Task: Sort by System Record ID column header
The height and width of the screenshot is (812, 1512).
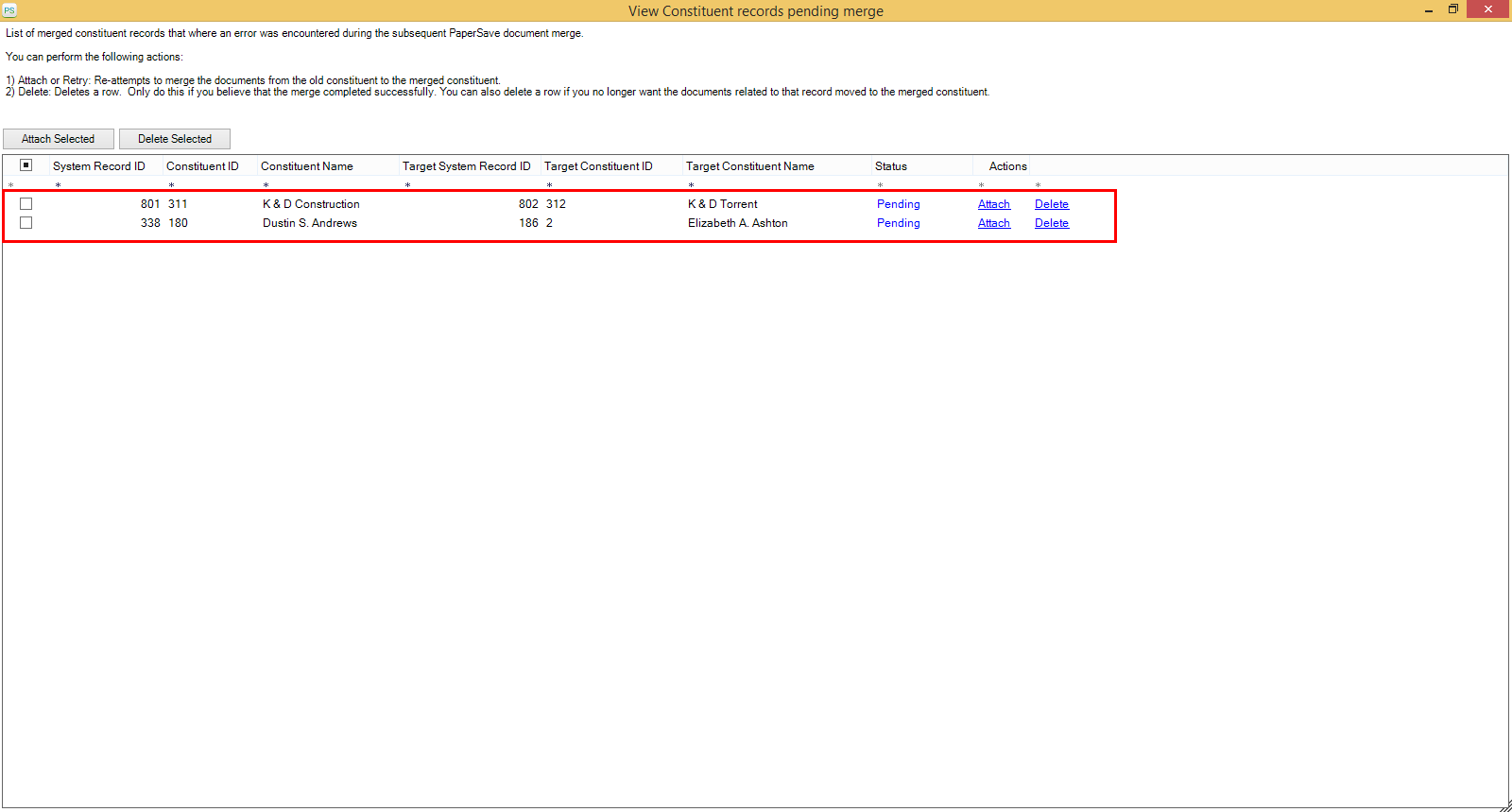Action: 99,166
